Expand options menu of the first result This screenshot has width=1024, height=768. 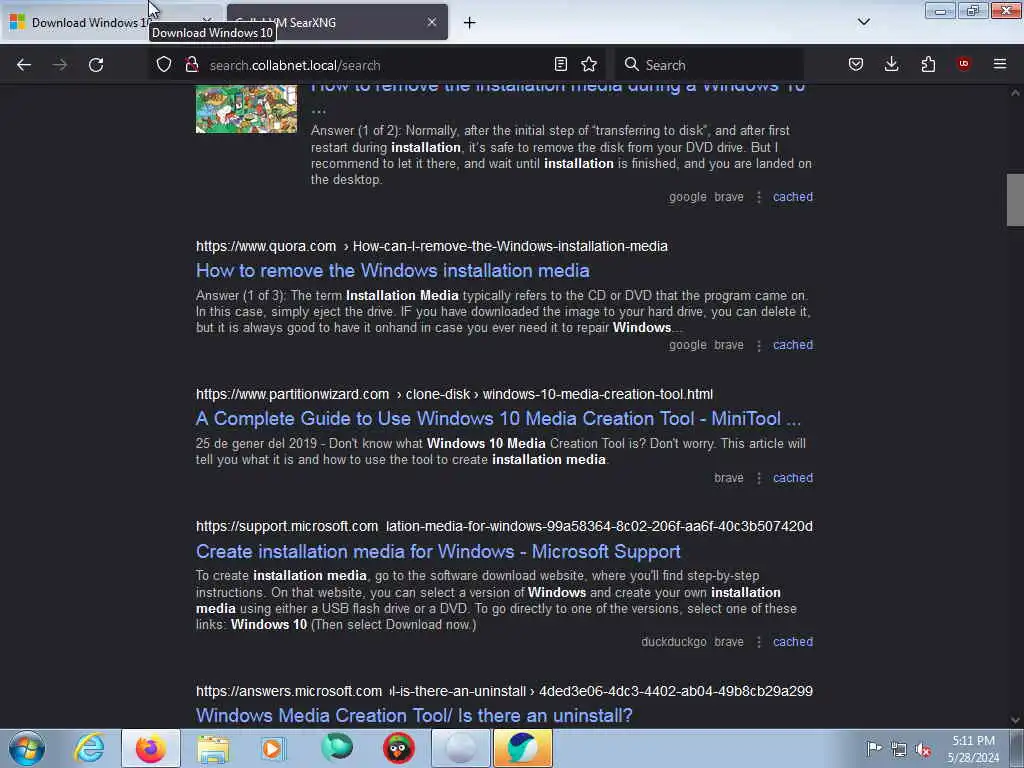[758, 197]
